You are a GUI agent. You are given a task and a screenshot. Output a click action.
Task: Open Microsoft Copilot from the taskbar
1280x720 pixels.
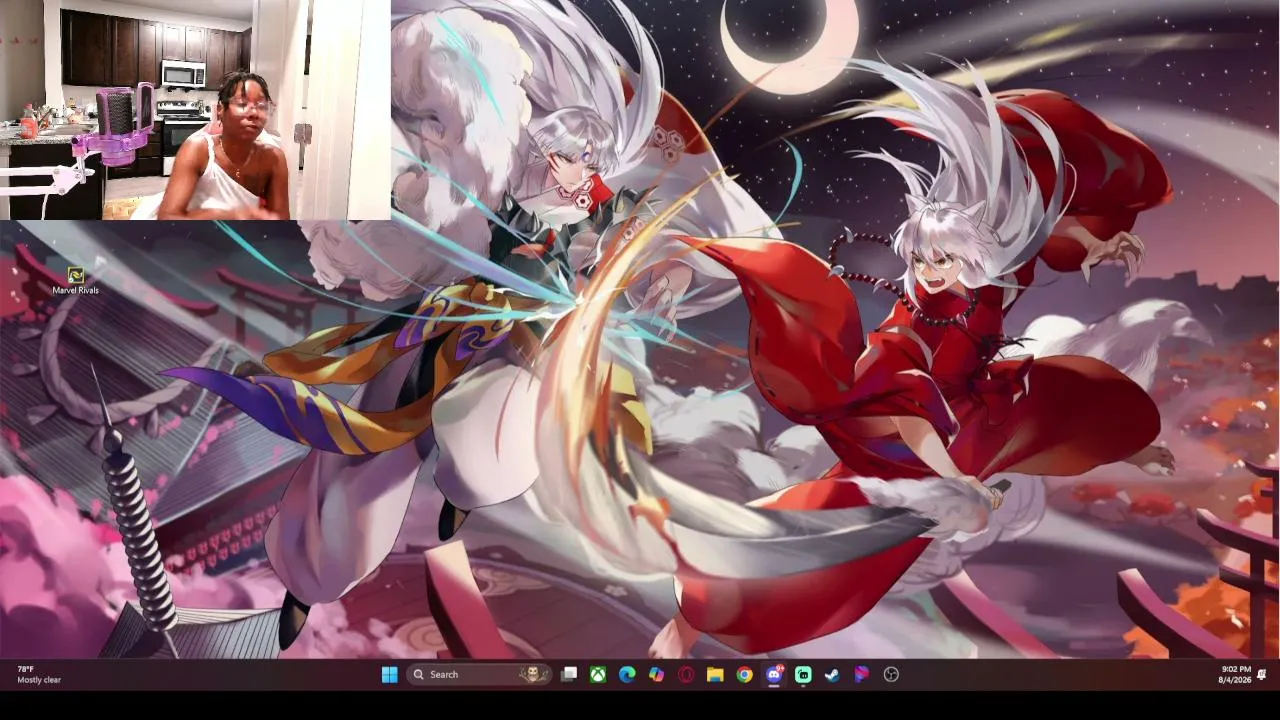tap(656, 675)
